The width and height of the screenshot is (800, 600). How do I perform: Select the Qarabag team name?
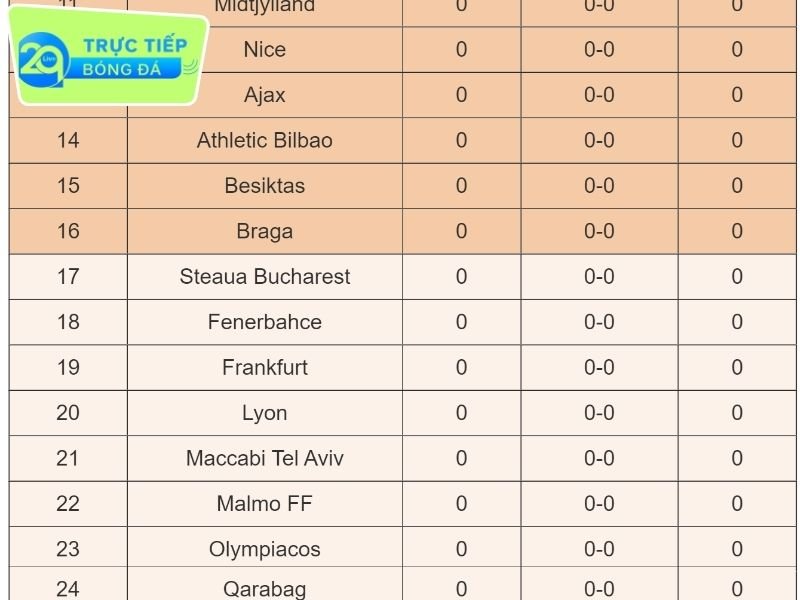point(265,589)
